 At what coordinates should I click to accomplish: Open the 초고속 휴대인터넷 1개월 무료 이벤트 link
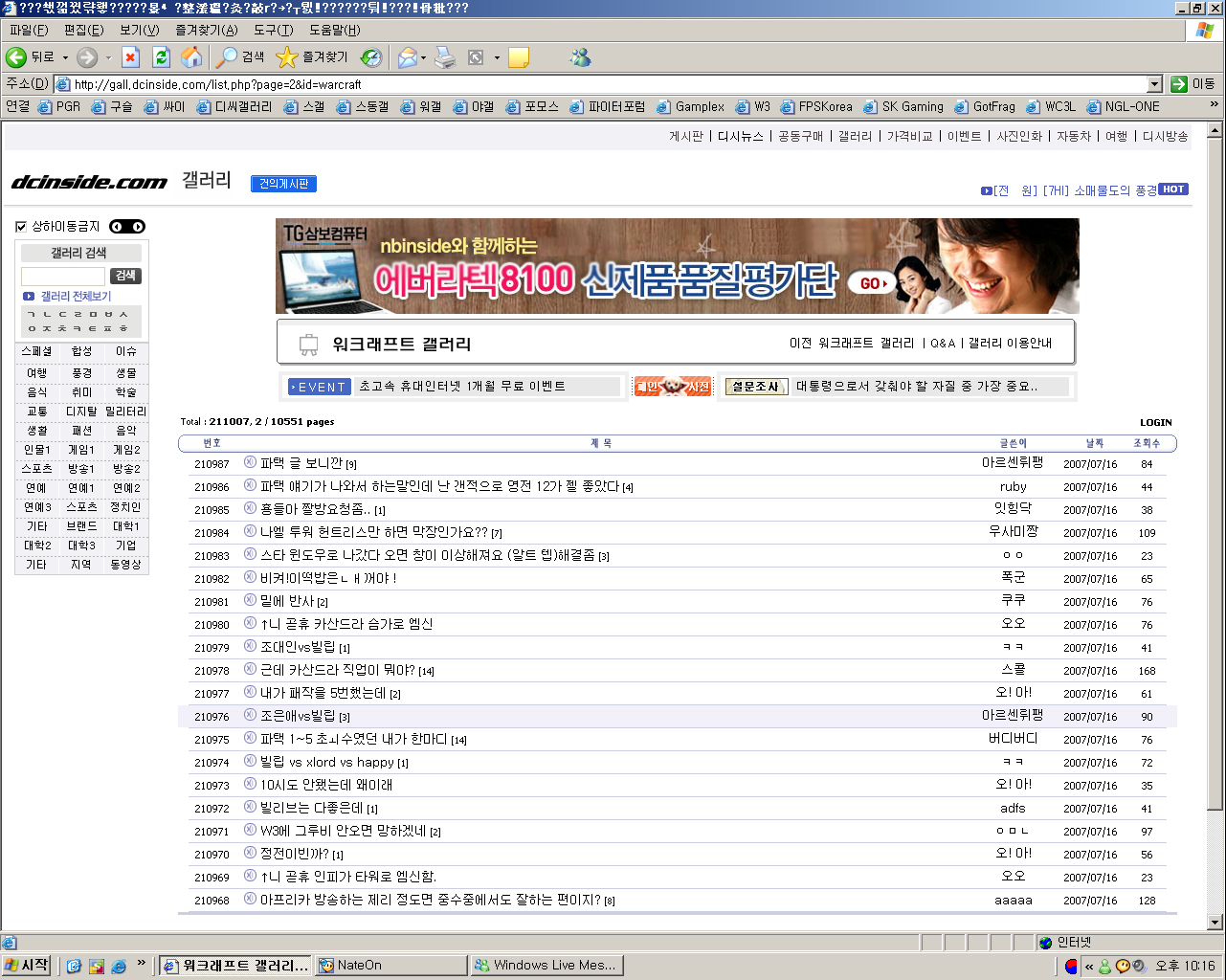point(462,387)
